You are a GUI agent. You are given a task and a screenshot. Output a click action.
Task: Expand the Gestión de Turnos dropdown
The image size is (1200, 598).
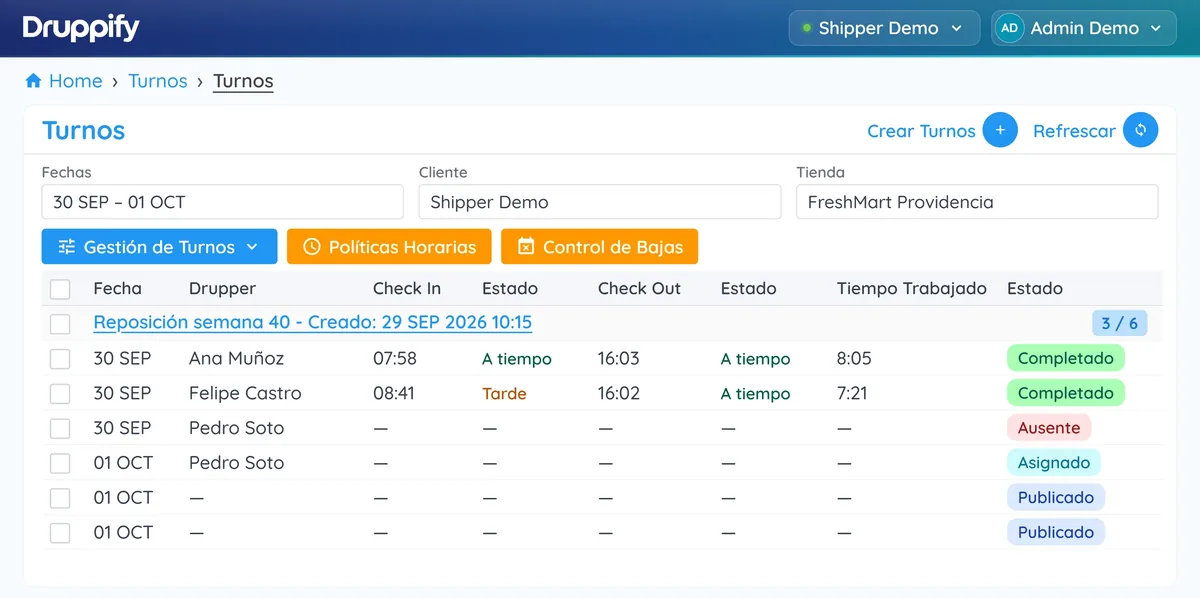(x=159, y=247)
